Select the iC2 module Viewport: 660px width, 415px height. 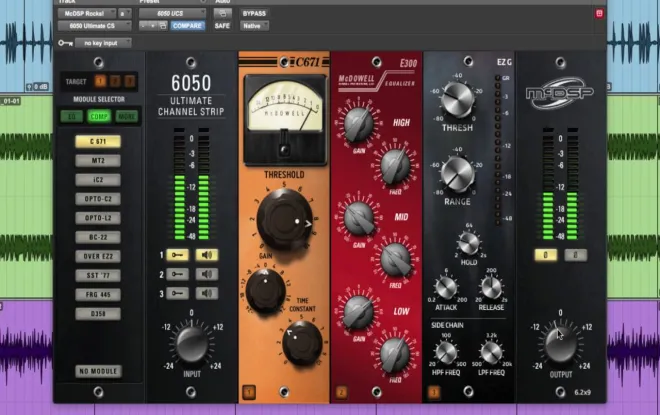pyautogui.click(x=98, y=180)
